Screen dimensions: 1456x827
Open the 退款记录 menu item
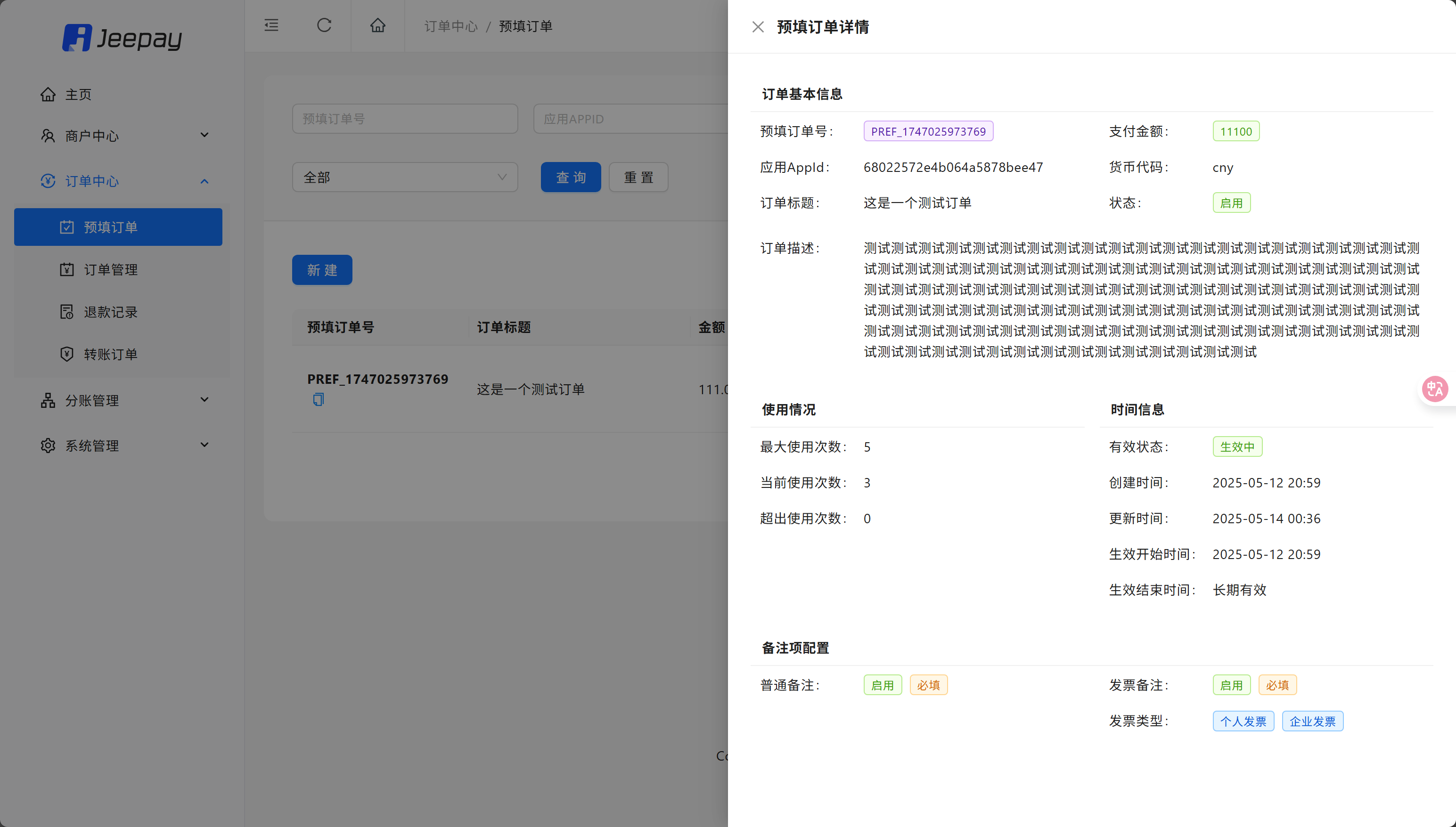coord(111,312)
